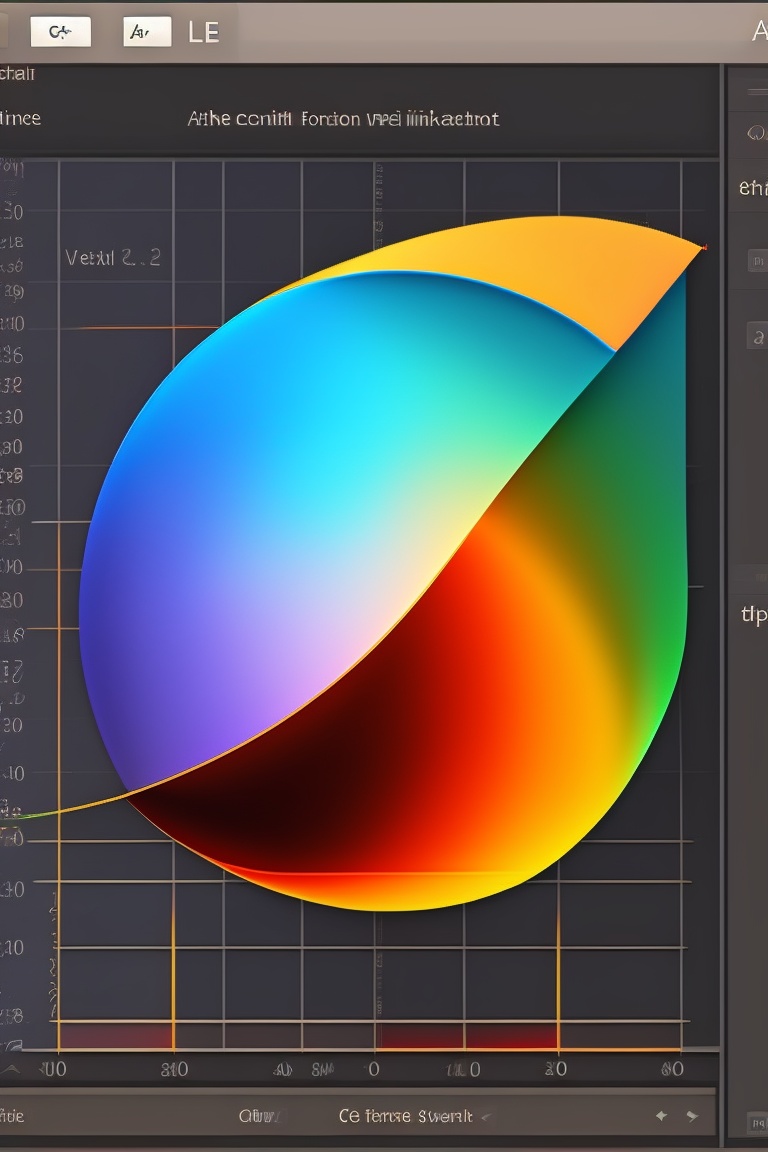Click the orange point at leaf's top-right tip

pyautogui.click(x=705, y=246)
